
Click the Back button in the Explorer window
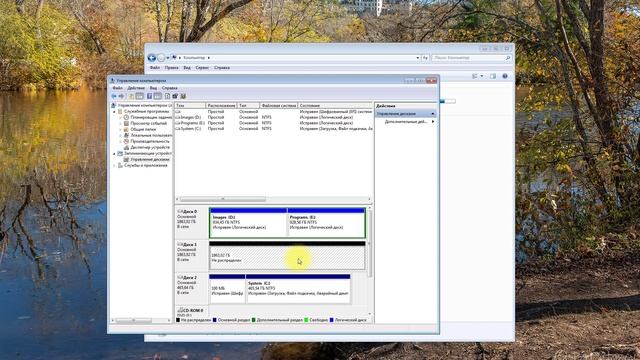click(x=152, y=58)
